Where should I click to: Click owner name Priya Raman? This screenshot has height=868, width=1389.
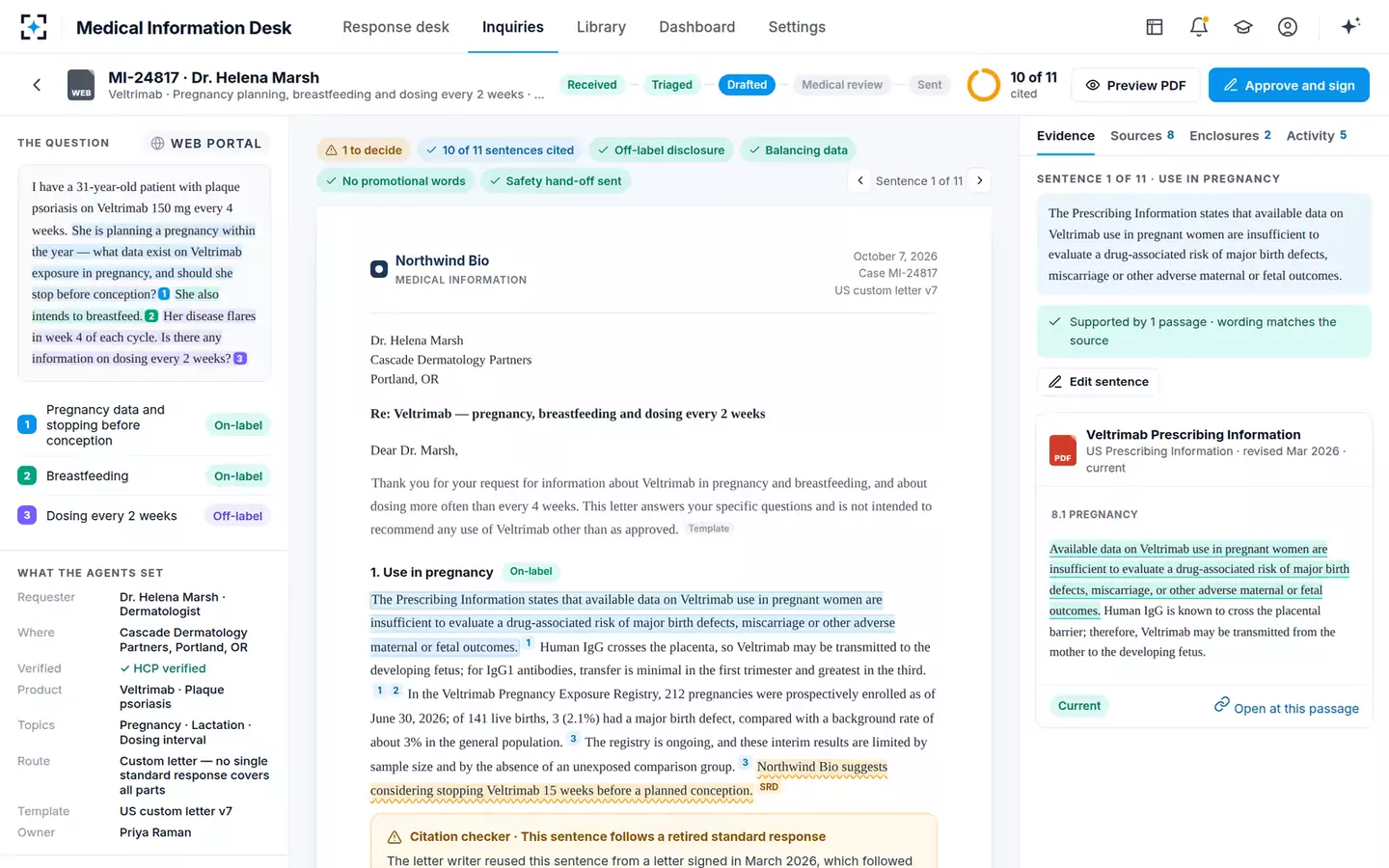pyautogui.click(x=155, y=832)
